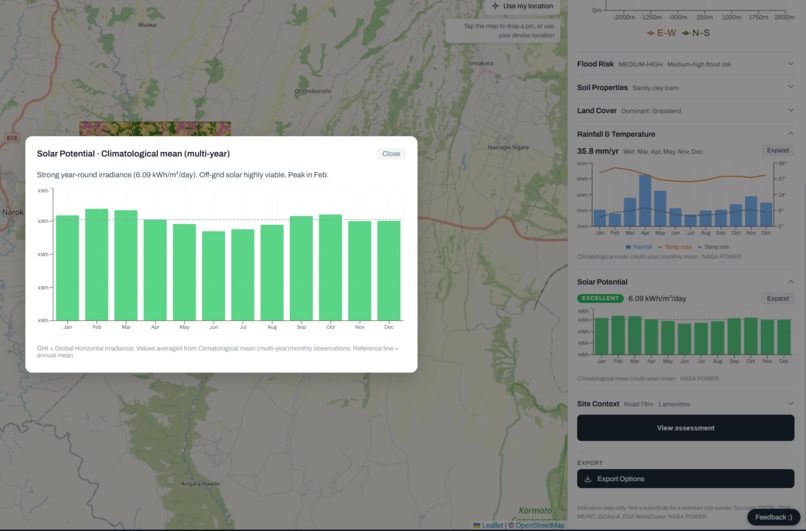This screenshot has height=531, width=806.
Task: Collapse the Rainfall & Temperature section
Action: [x=685, y=134]
